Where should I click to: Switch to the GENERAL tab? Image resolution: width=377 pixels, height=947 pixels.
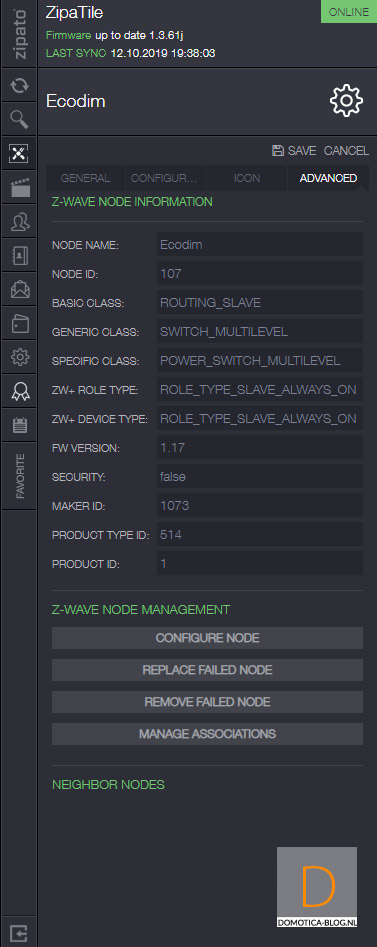pos(85,178)
